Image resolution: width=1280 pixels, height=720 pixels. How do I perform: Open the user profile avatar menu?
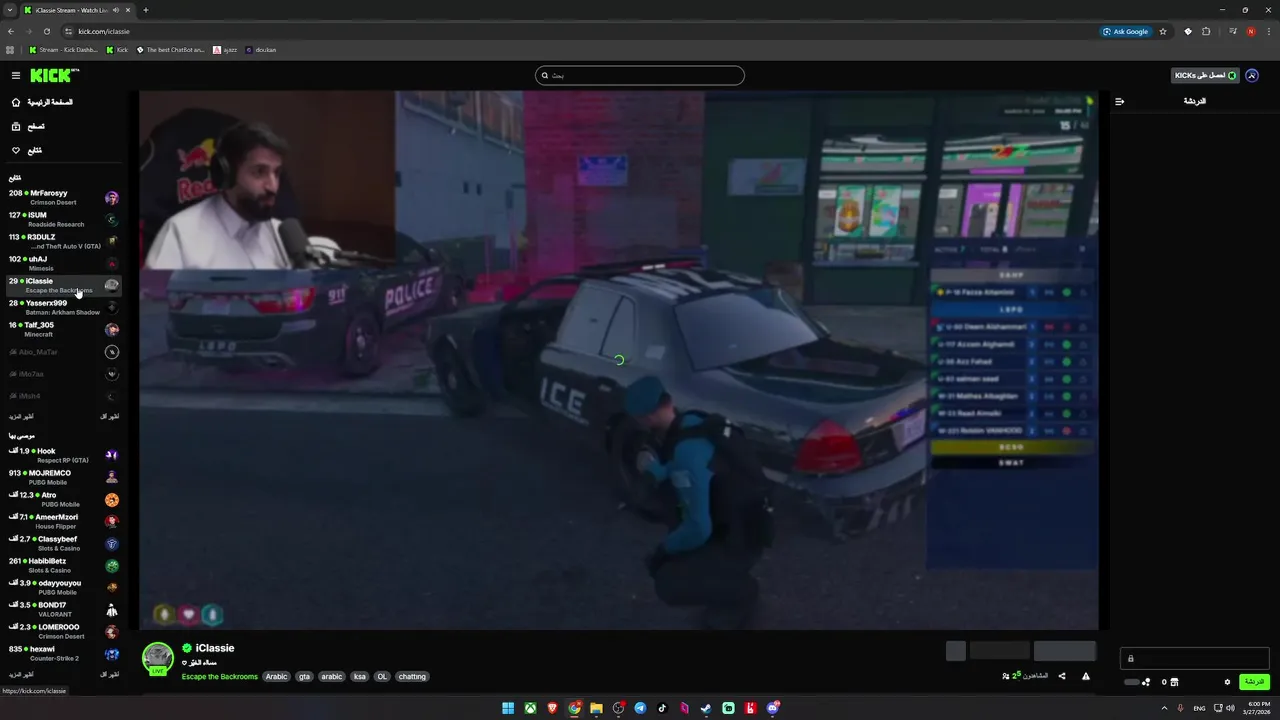coord(1252,75)
